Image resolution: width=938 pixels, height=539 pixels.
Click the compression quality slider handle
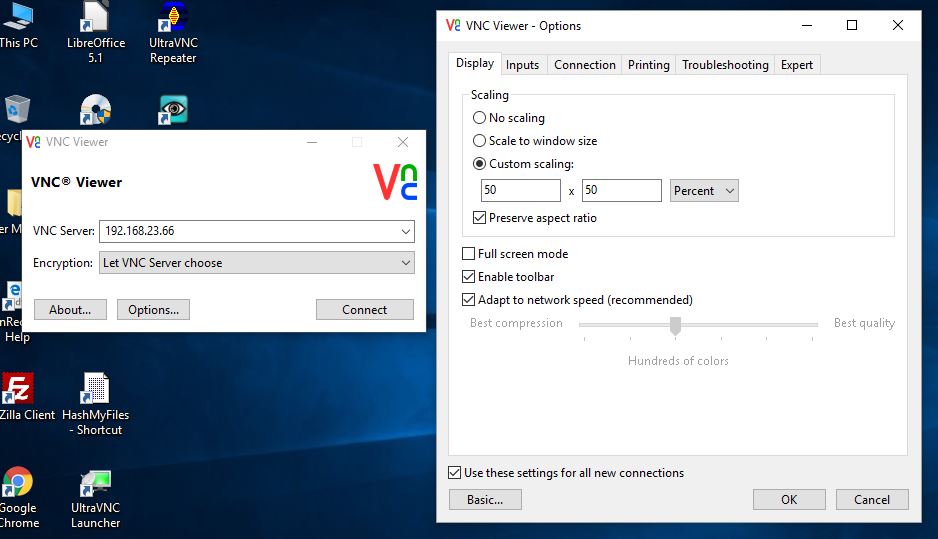click(x=675, y=325)
